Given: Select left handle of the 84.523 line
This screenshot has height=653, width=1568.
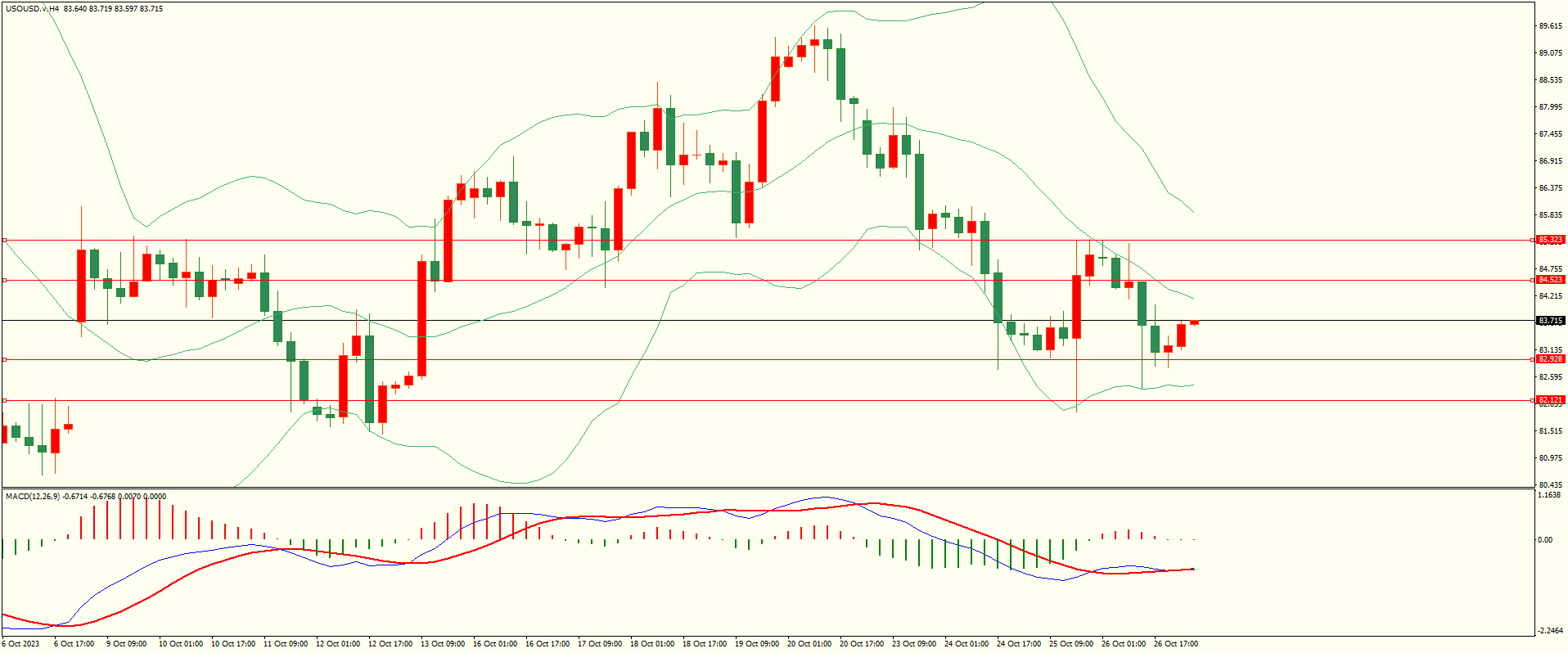Looking at the screenshot, I should [4, 280].
